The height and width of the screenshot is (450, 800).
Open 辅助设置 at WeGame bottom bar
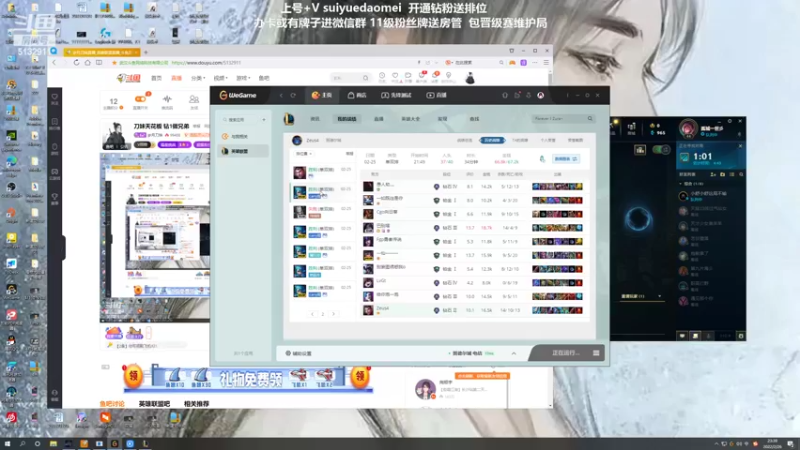(x=298, y=353)
